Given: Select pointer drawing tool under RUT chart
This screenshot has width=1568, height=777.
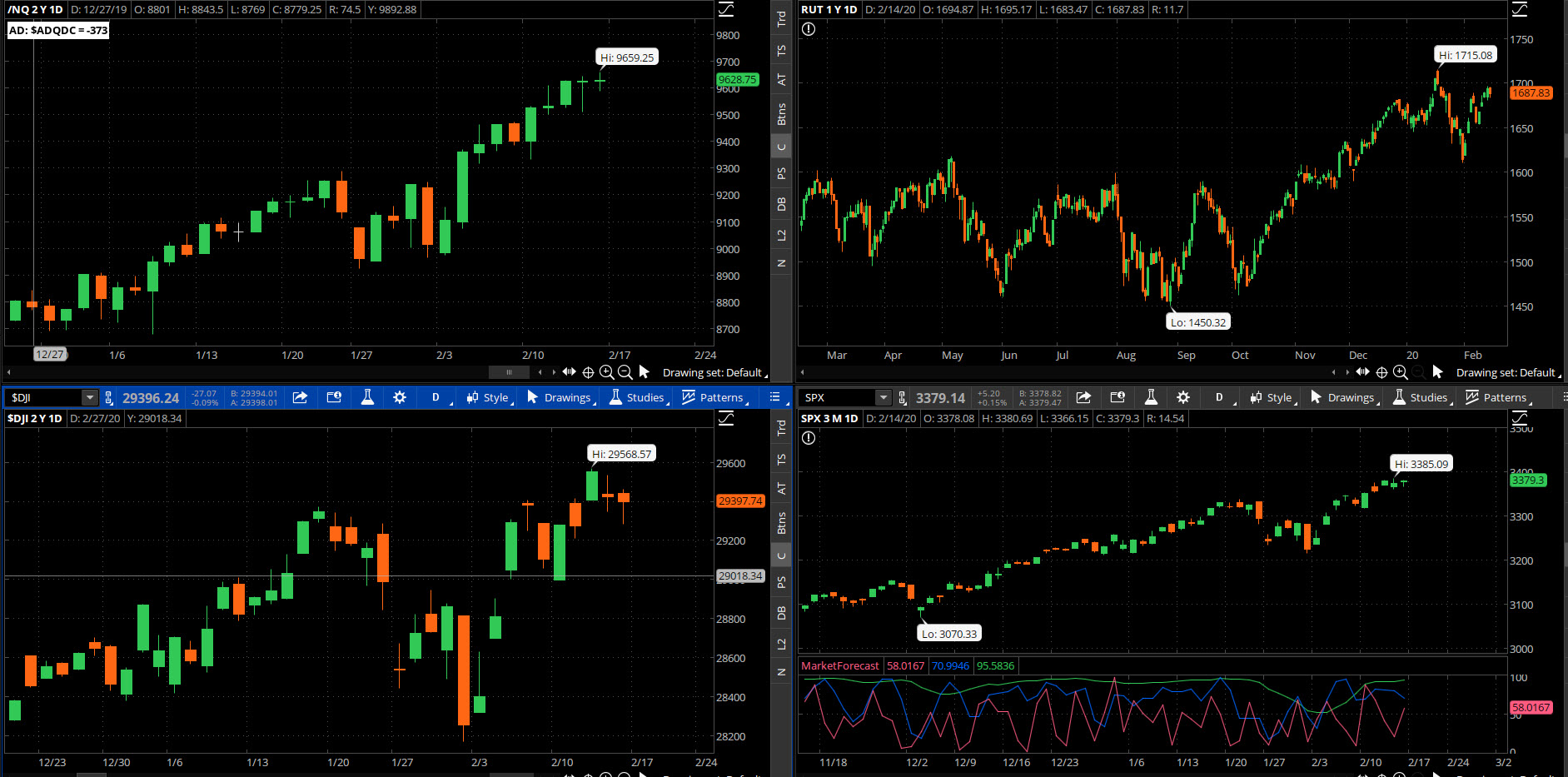Looking at the screenshot, I should 1437,371.
